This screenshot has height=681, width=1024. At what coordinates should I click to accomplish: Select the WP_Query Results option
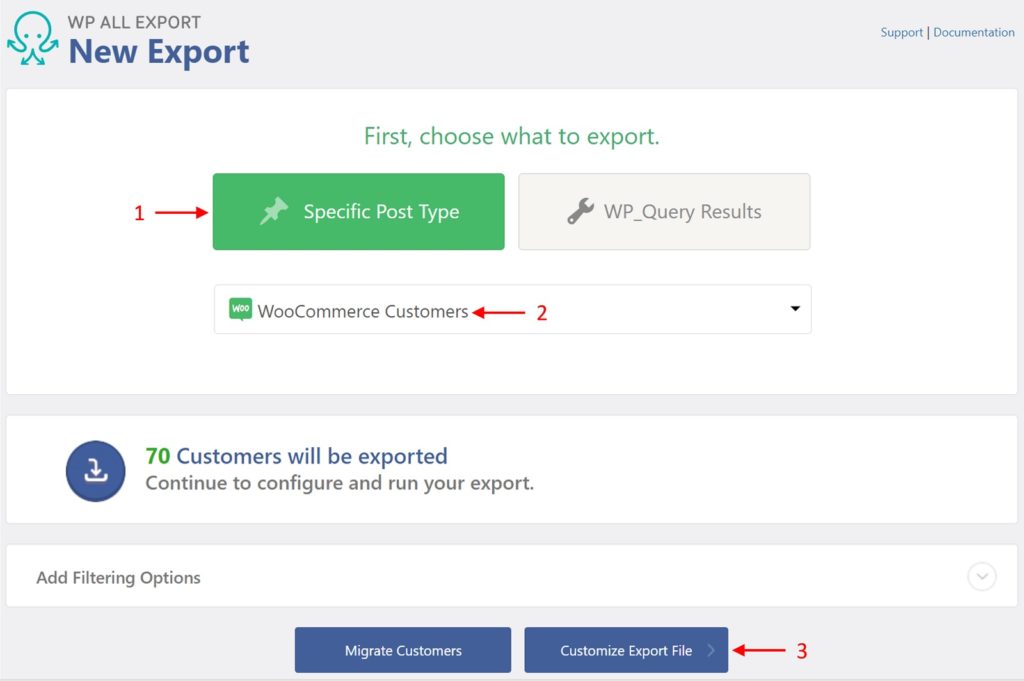(664, 211)
